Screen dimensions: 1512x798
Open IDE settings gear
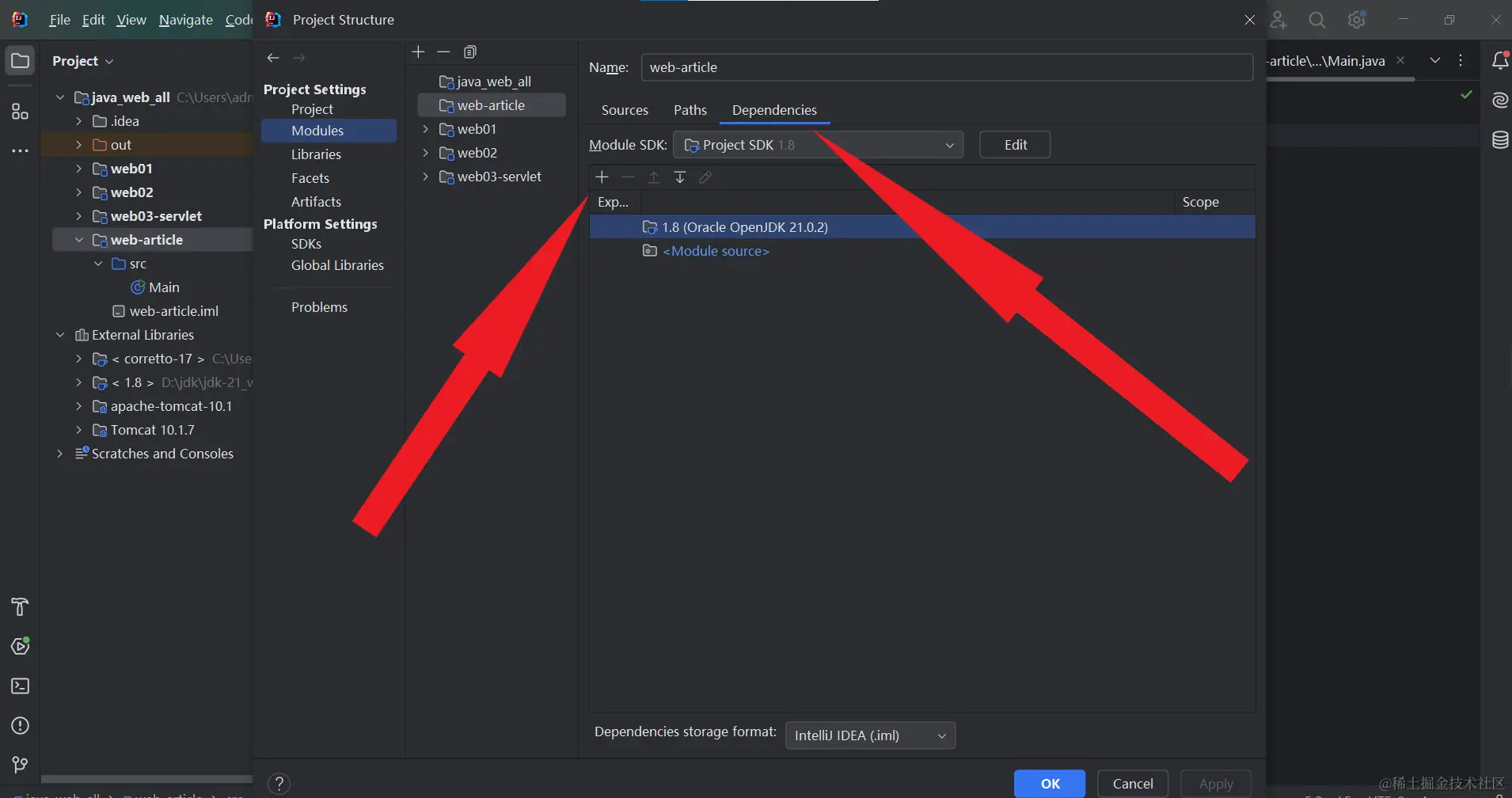coord(1357,20)
